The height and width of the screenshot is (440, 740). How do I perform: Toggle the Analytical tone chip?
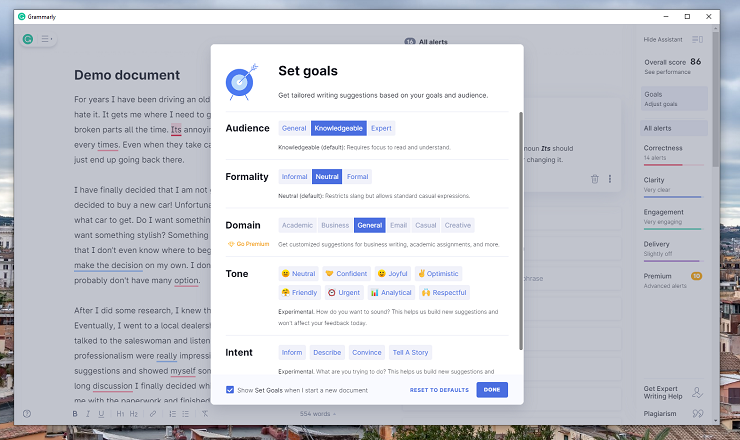pyautogui.click(x=391, y=293)
